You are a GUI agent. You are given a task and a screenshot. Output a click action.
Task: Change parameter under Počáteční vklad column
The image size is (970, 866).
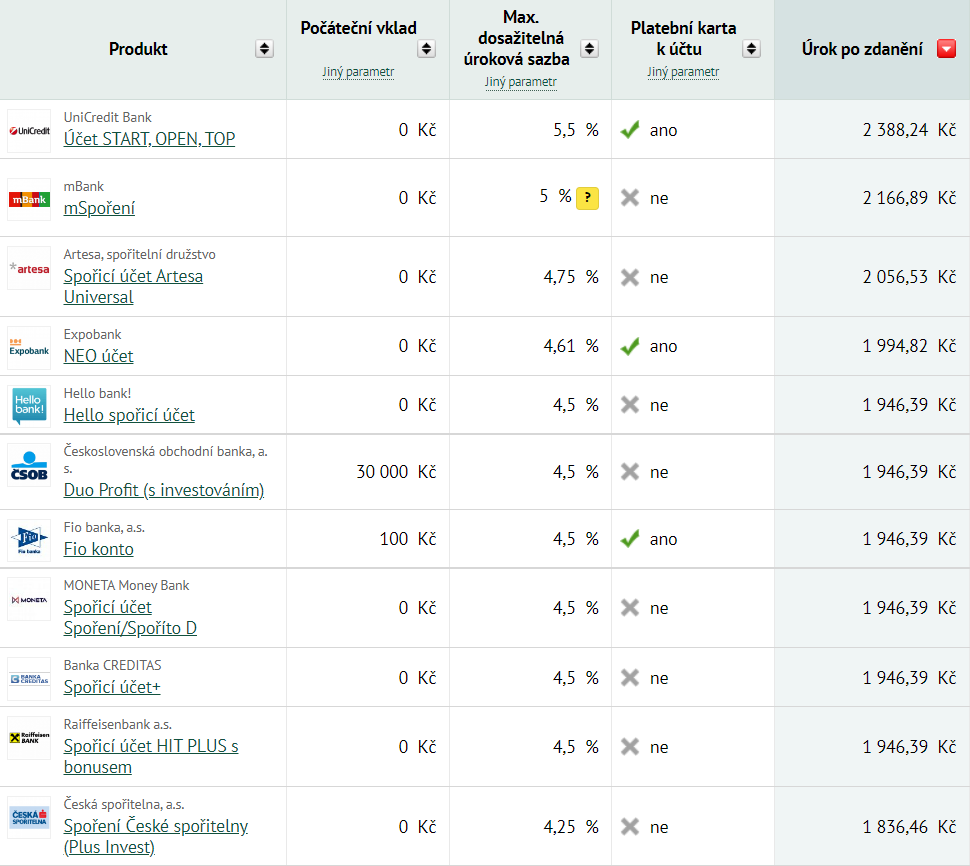tap(358, 72)
